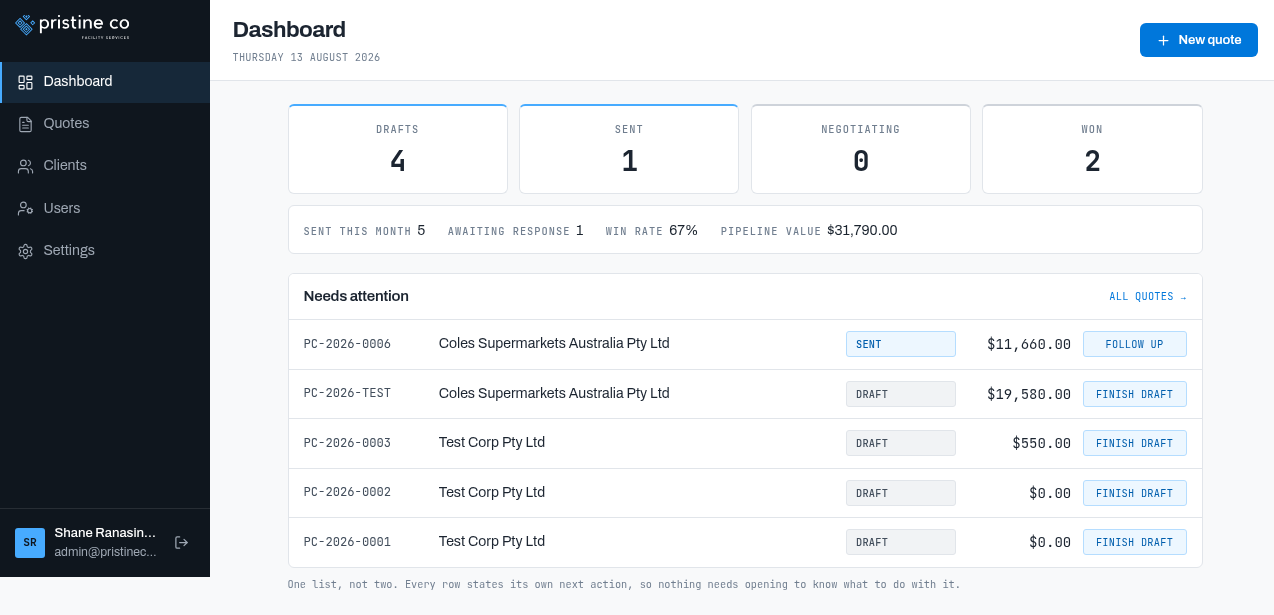Select quote number PC-2026-TEST
1274x615 pixels.
(x=347, y=394)
